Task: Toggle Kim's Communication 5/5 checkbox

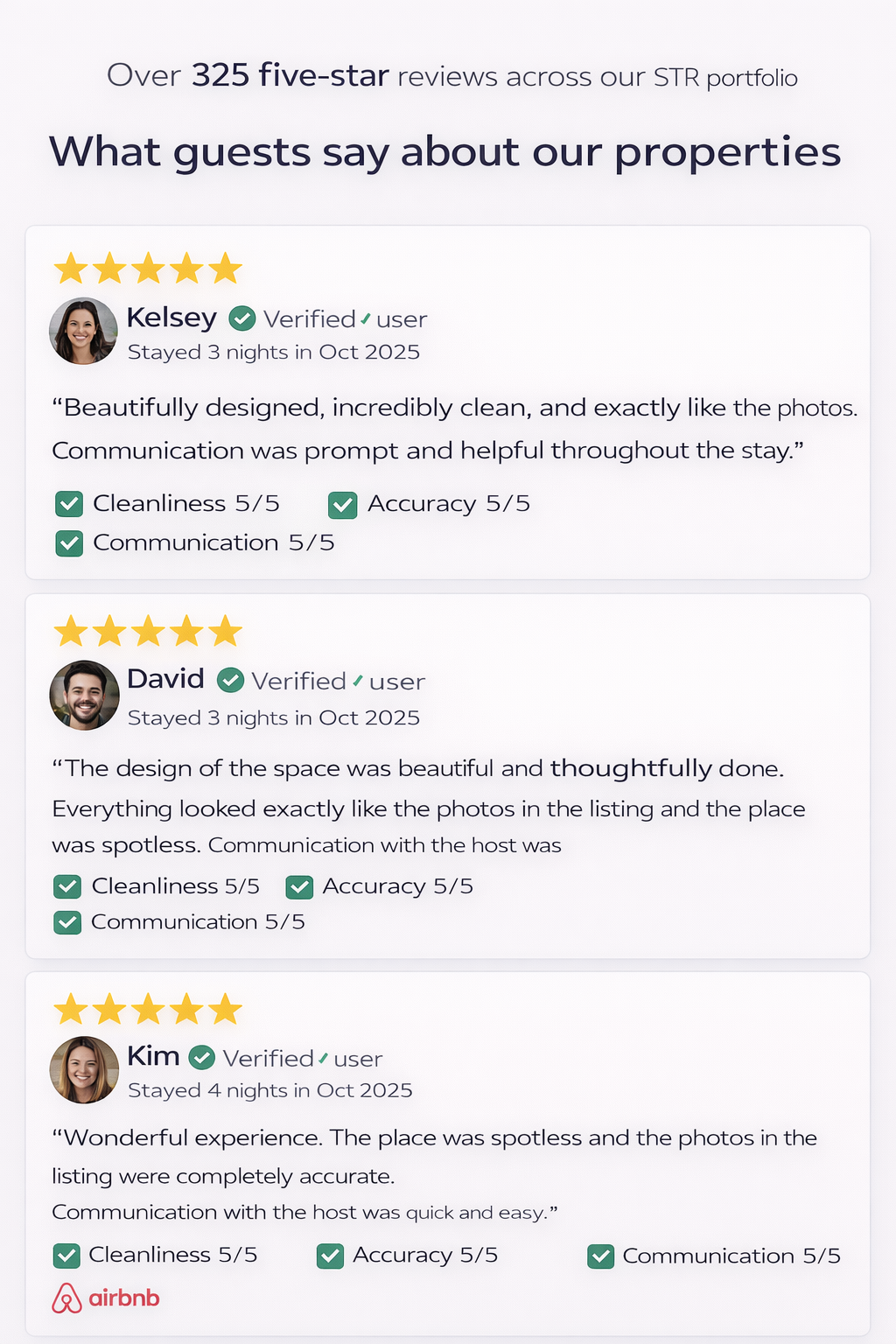Action: [x=600, y=1256]
